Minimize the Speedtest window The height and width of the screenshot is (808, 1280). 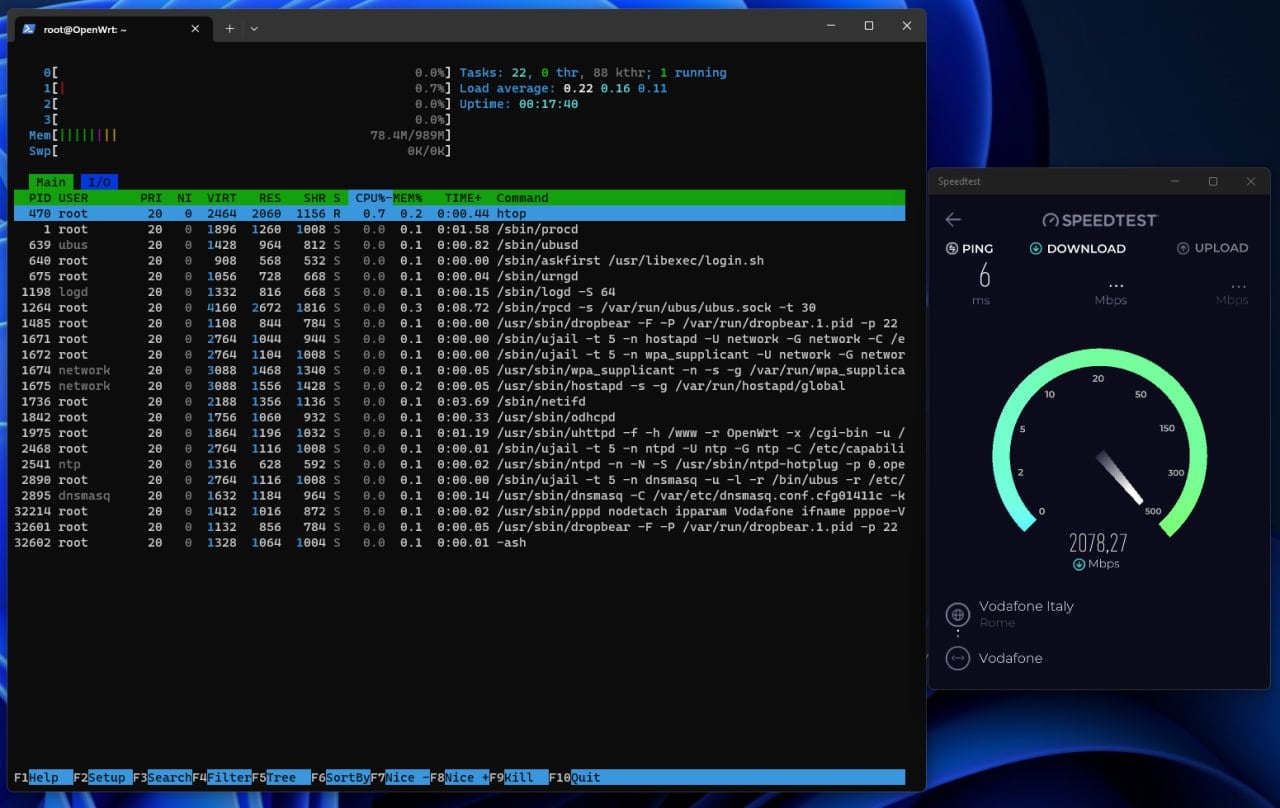coord(1175,182)
